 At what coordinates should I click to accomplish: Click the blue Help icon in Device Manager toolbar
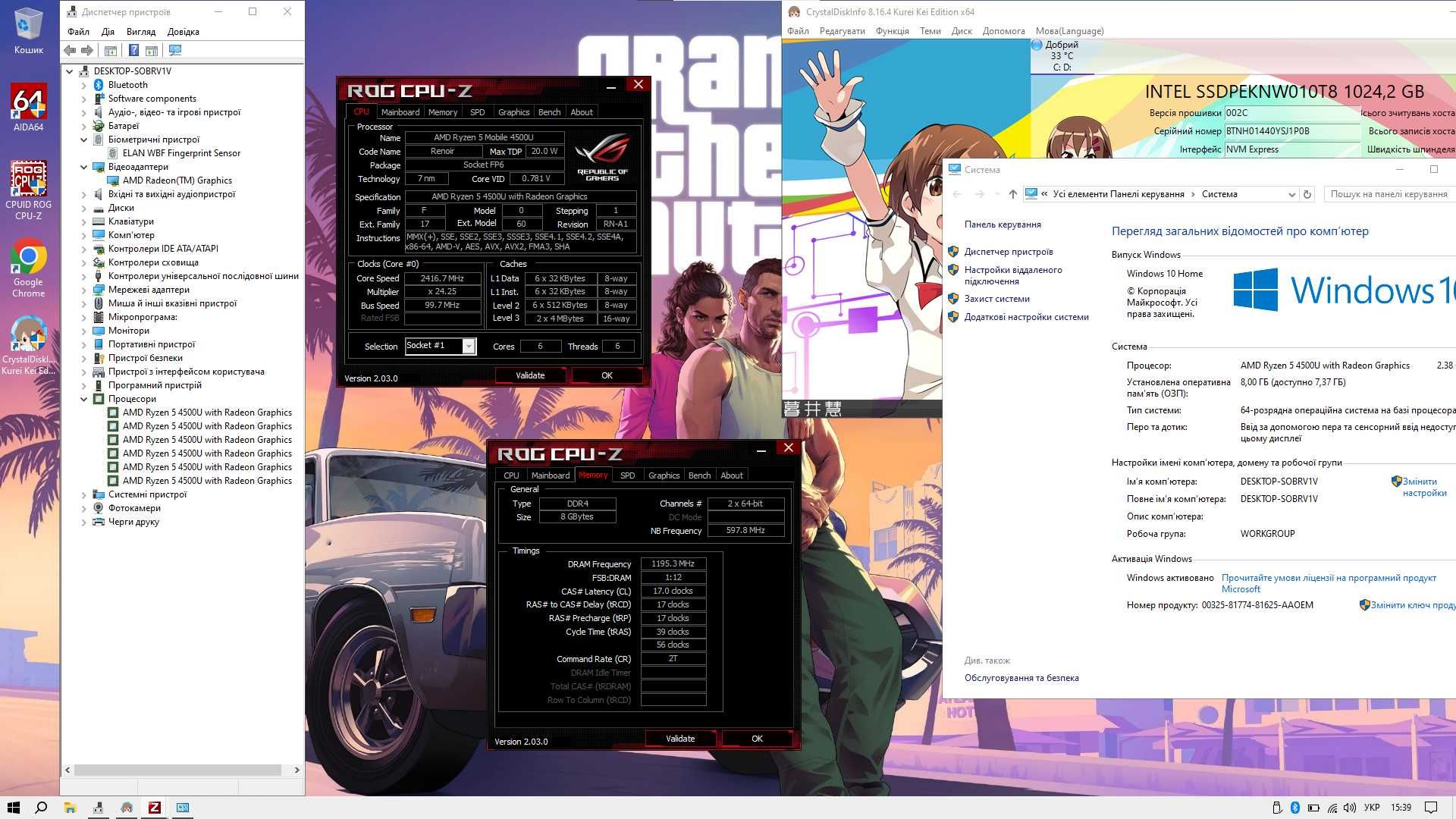(133, 50)
